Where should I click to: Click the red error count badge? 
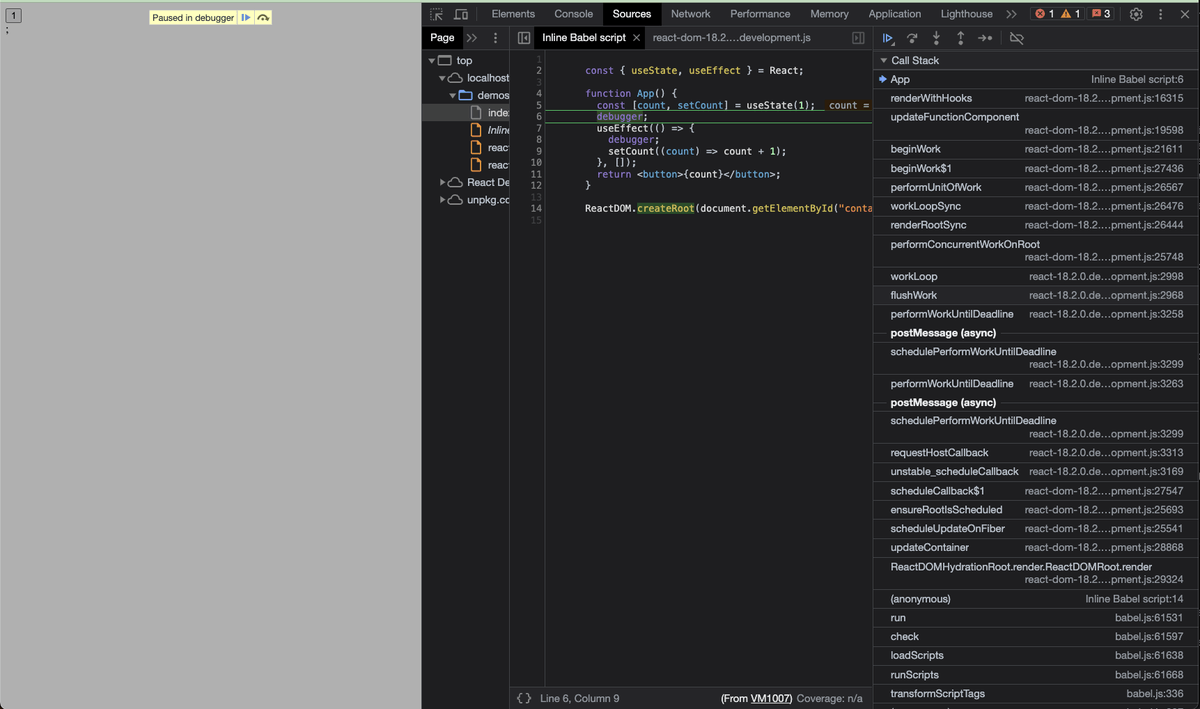pos(1045,14)
